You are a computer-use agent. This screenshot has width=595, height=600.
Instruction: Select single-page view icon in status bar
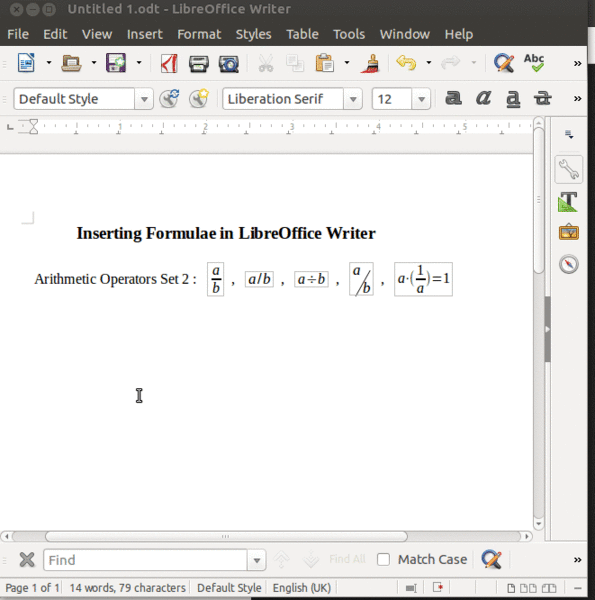pyautogui.click(x=511, y=588)
